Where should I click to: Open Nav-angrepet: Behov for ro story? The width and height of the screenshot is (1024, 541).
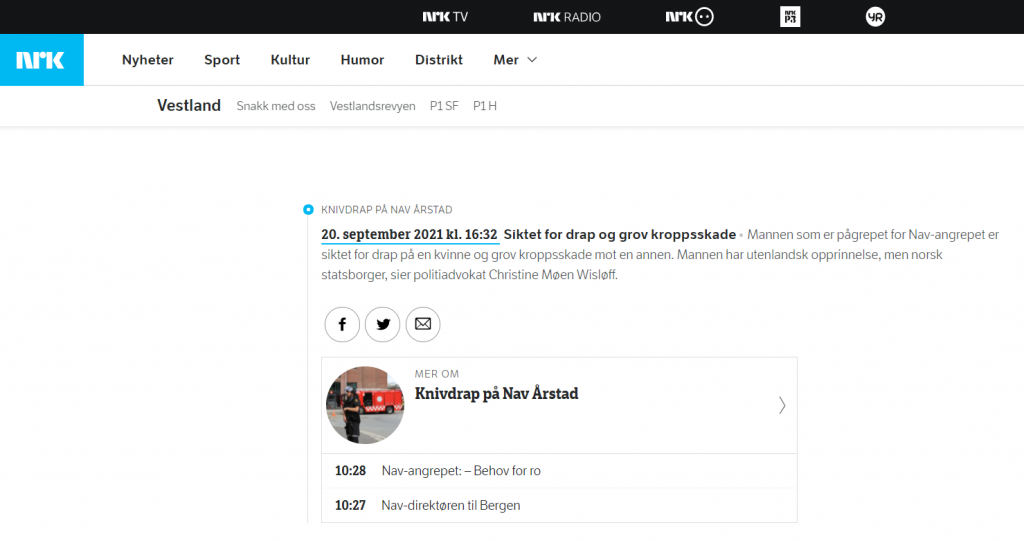461,471
